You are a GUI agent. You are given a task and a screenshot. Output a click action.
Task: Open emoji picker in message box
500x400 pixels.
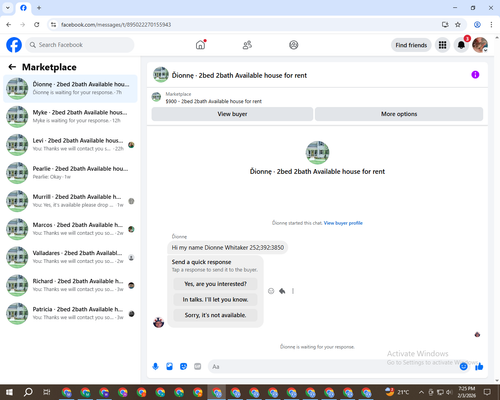coord(464,367)
